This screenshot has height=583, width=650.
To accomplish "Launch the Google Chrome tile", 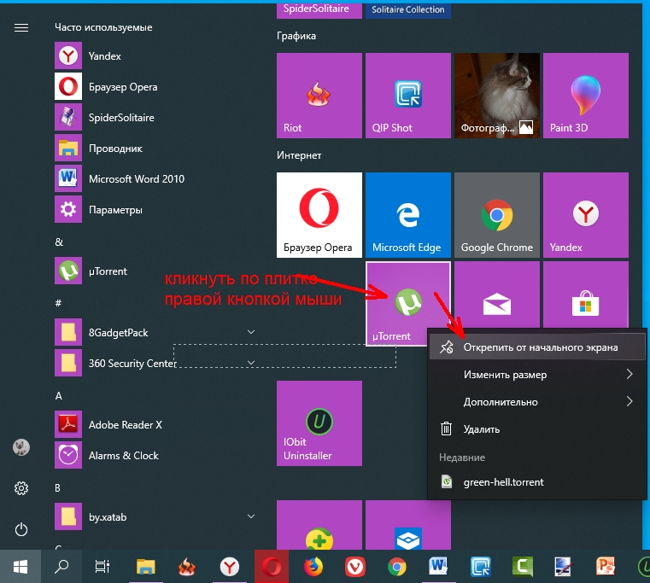I will (497, 215).
